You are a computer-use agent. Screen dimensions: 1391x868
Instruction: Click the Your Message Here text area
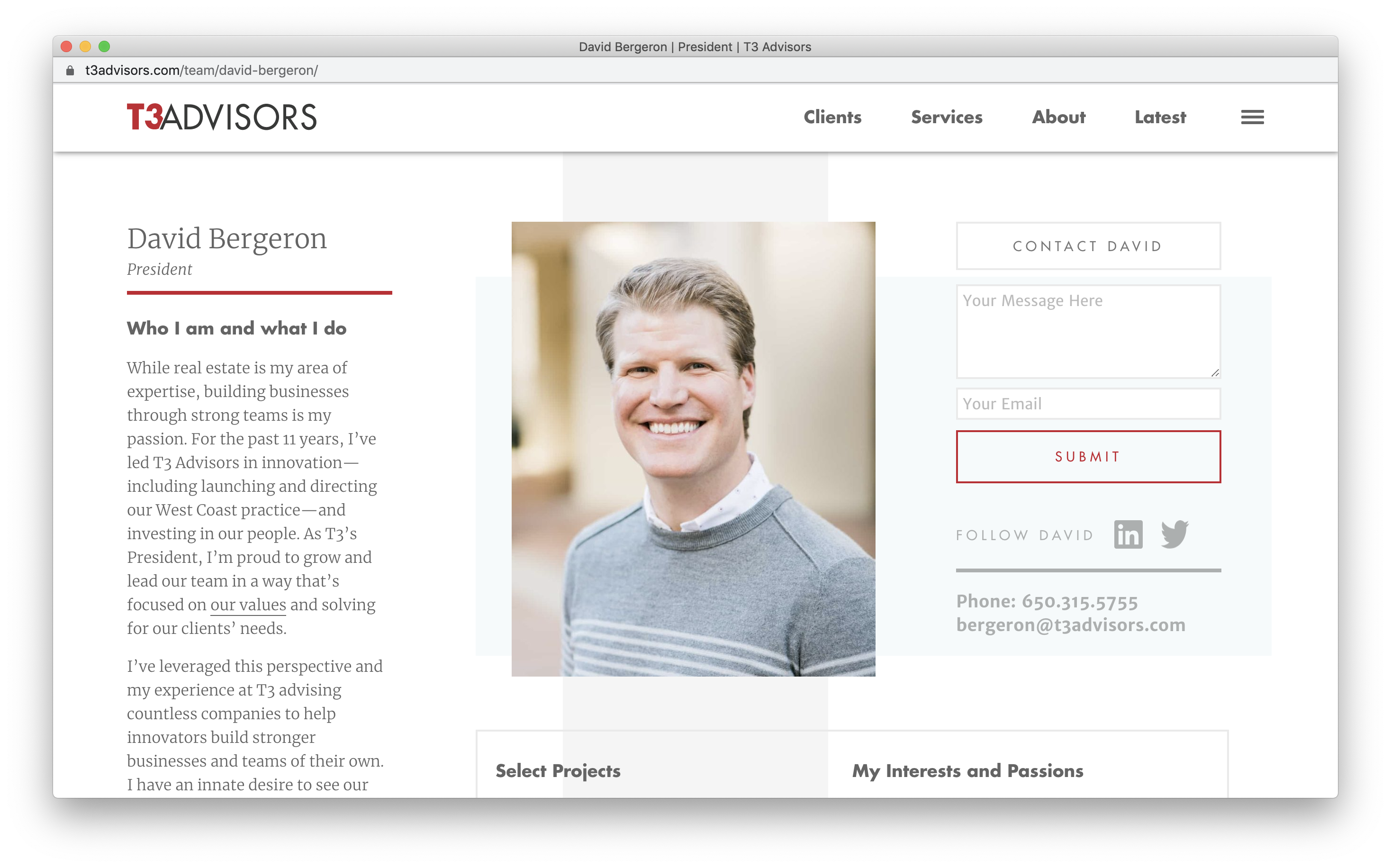coord(1088,331)
